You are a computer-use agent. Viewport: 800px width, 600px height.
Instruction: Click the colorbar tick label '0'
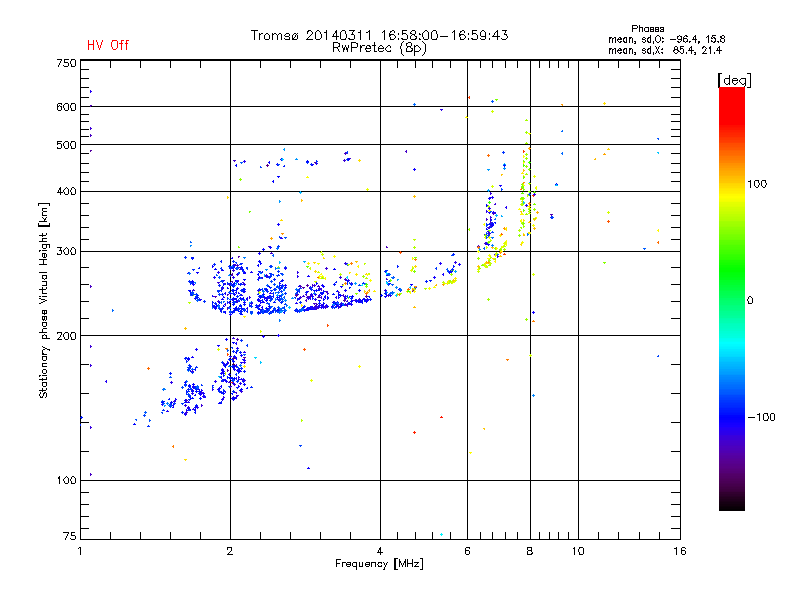pyautogui.click(x=749, y=300)
